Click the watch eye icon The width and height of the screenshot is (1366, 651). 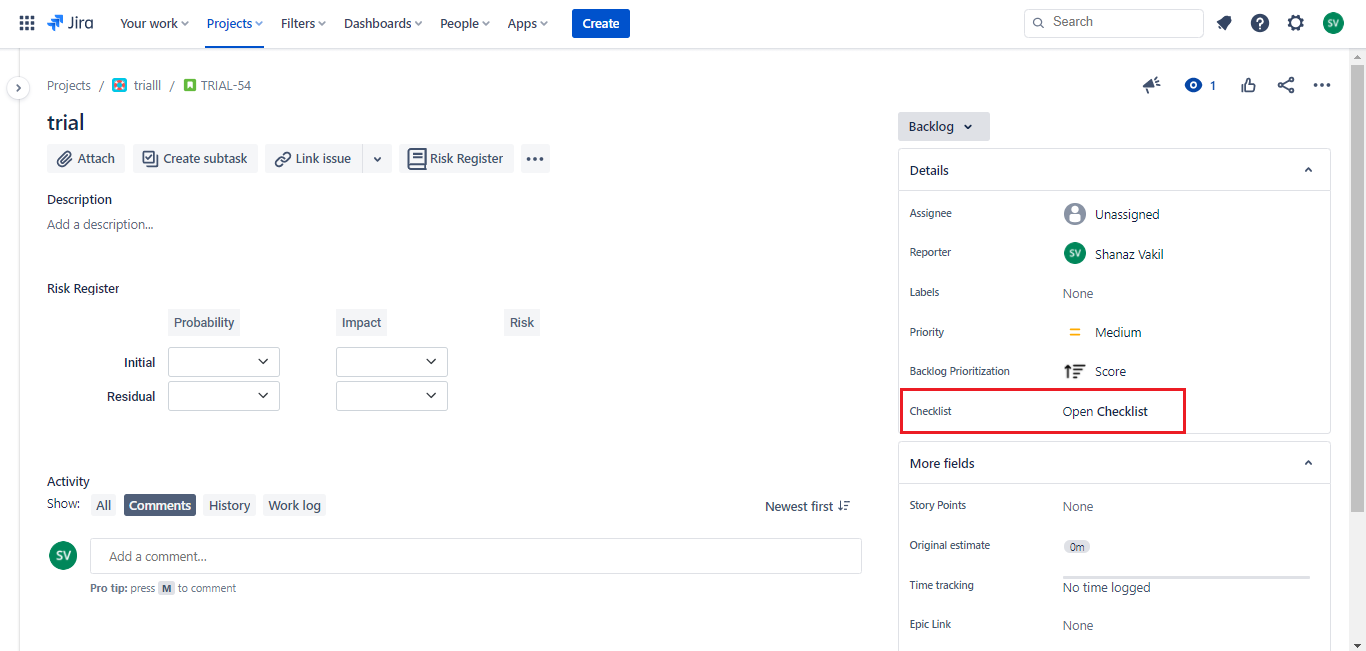coord(1193,85)
